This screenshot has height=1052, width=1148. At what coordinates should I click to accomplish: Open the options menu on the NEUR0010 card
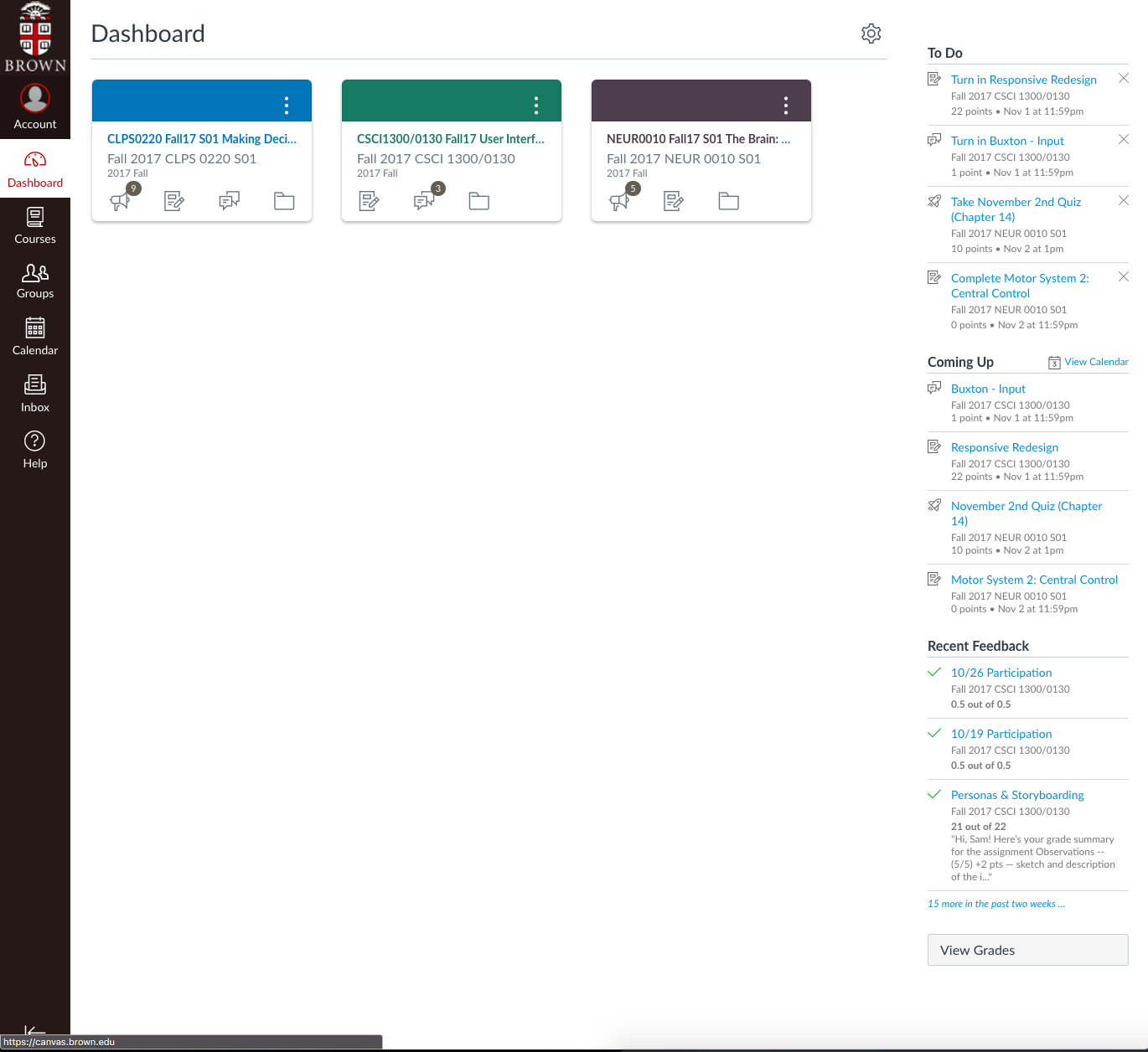coord(785,104)
